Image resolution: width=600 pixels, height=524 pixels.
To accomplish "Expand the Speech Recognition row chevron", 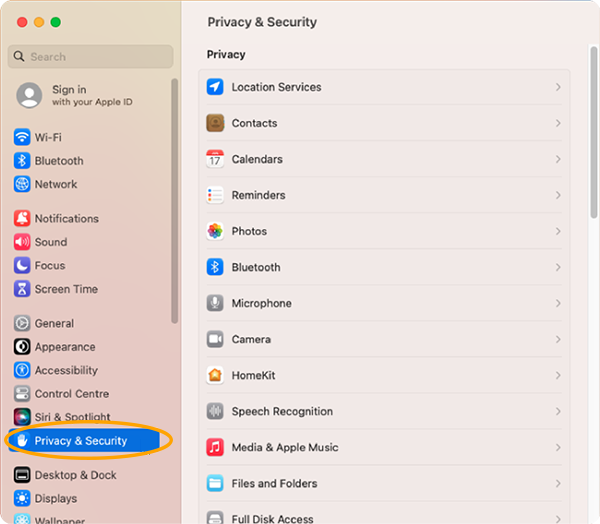I will point(558,411).
